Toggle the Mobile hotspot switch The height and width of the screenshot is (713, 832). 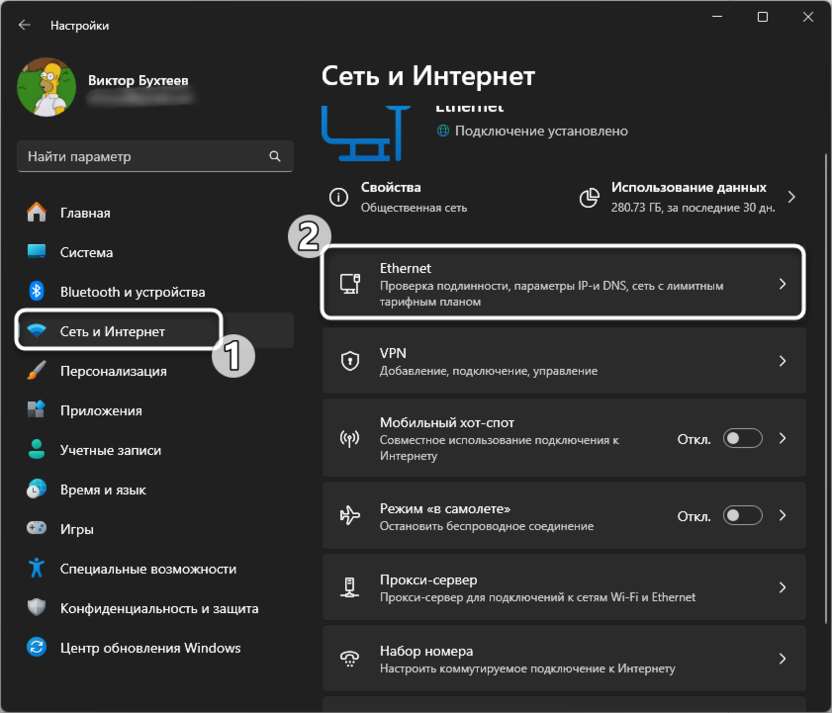[743, 438]
